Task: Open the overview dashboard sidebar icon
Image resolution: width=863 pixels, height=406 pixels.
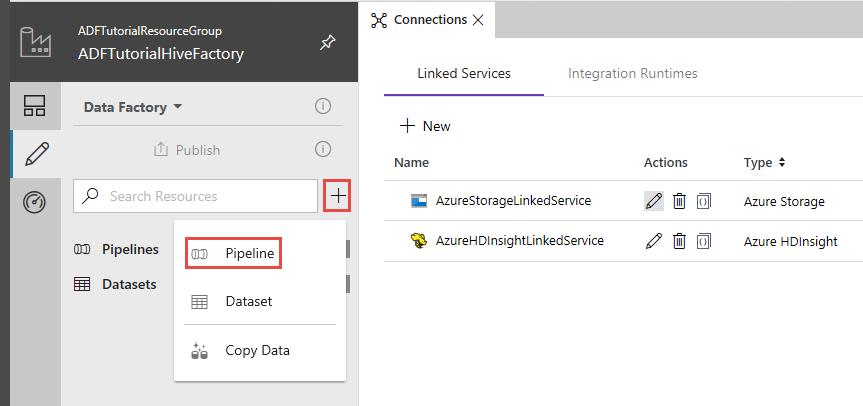Action: 35,106
